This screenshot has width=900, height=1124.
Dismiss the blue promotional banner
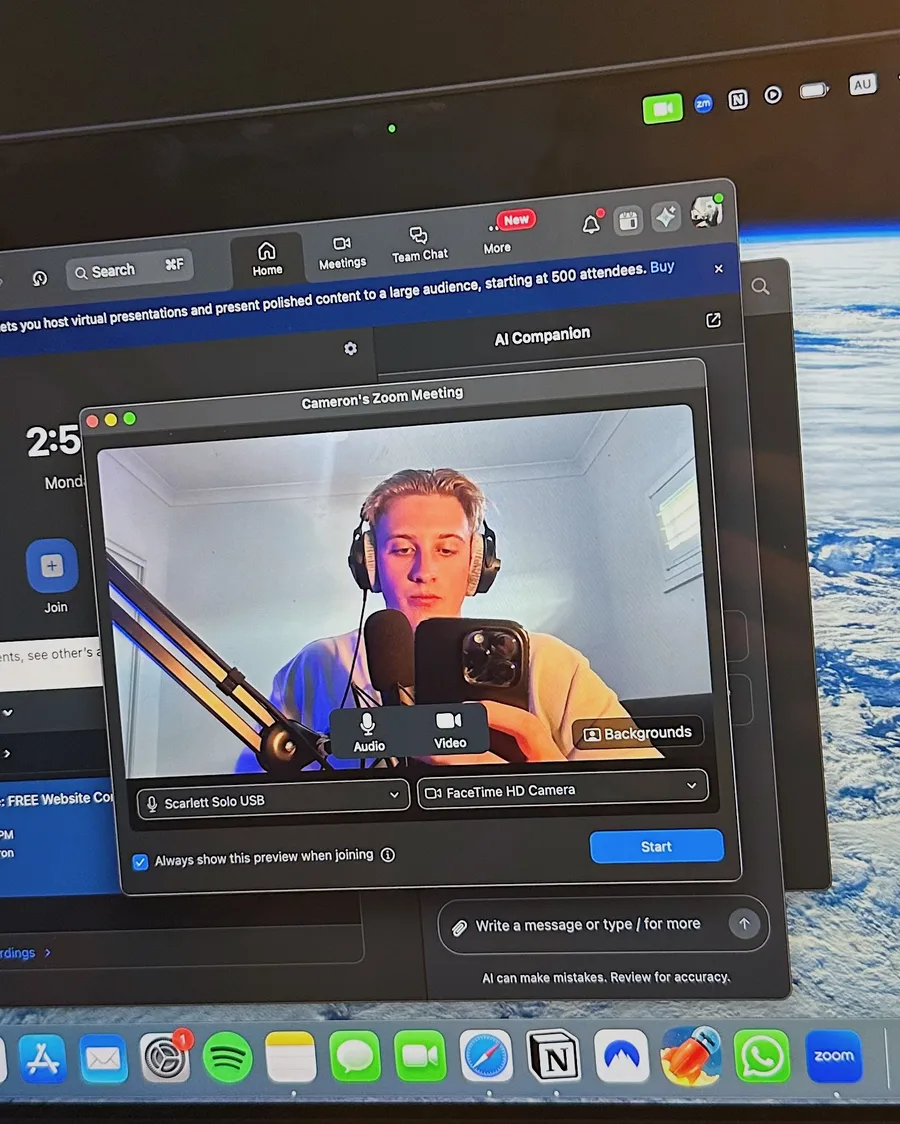719,268
